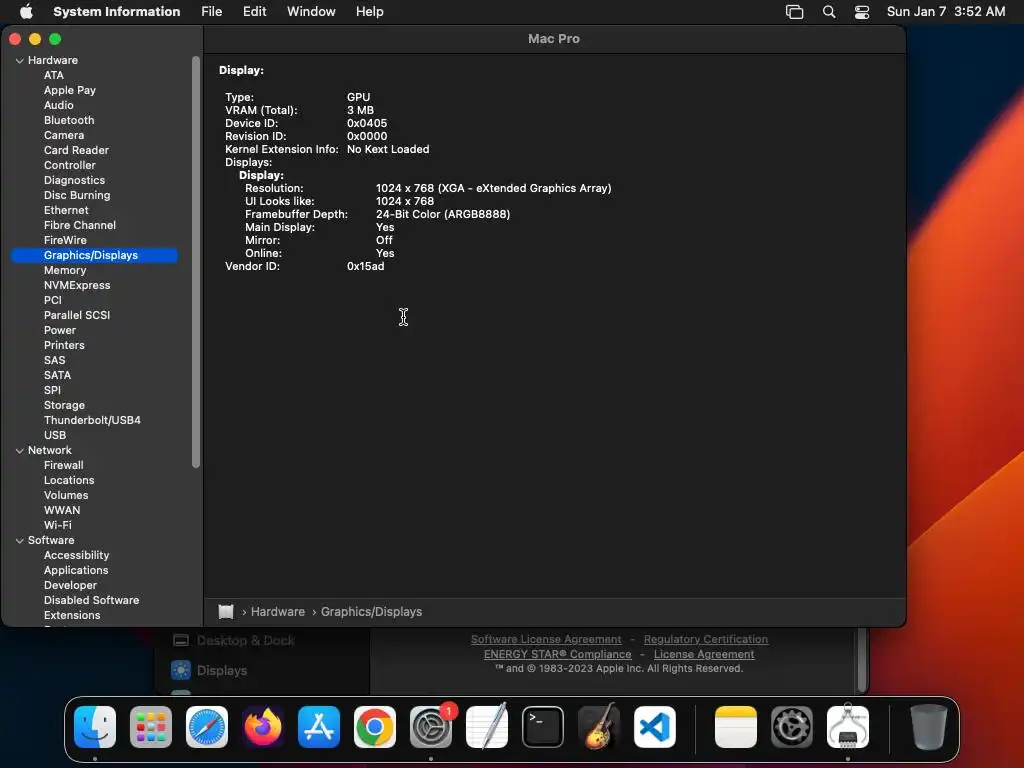This screenshot has width=1024, height=768.
Task: Open Regulatory Certification link
Action: pos(705,639)
